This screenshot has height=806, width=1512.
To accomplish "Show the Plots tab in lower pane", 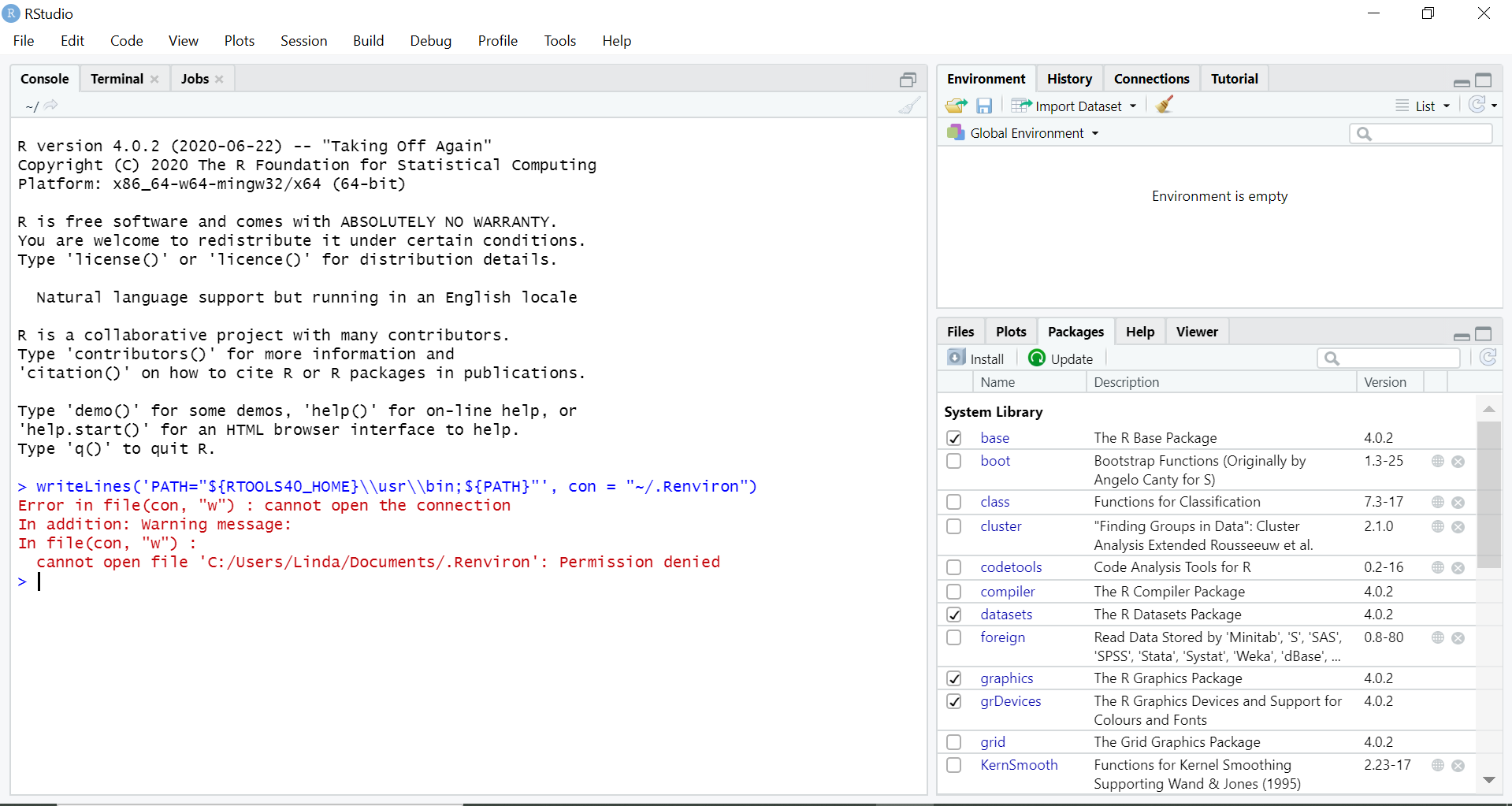I will [1011, 332].
